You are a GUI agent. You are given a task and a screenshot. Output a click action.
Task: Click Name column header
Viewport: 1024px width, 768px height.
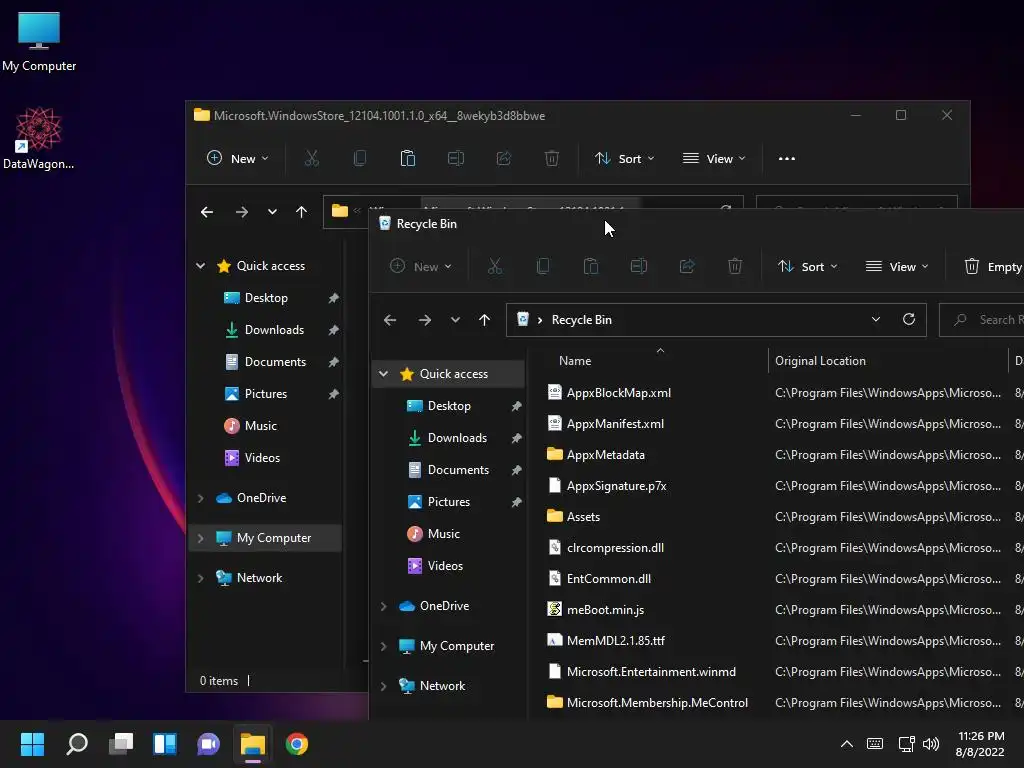point(575,360)
